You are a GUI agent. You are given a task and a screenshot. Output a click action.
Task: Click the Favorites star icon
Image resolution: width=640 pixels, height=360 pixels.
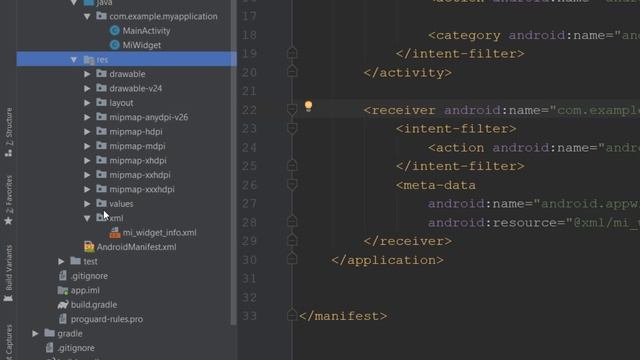tap(8, 221)
